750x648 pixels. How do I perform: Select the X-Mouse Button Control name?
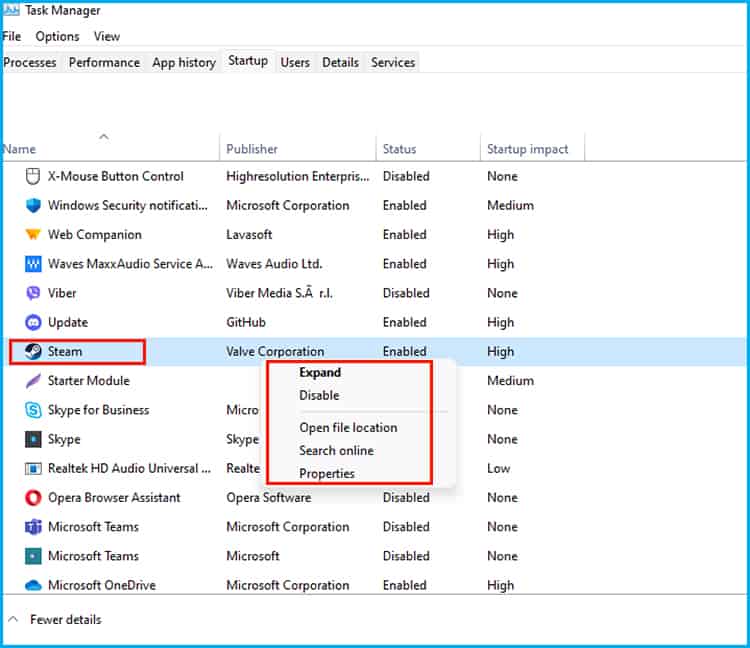tap(115, 176)
